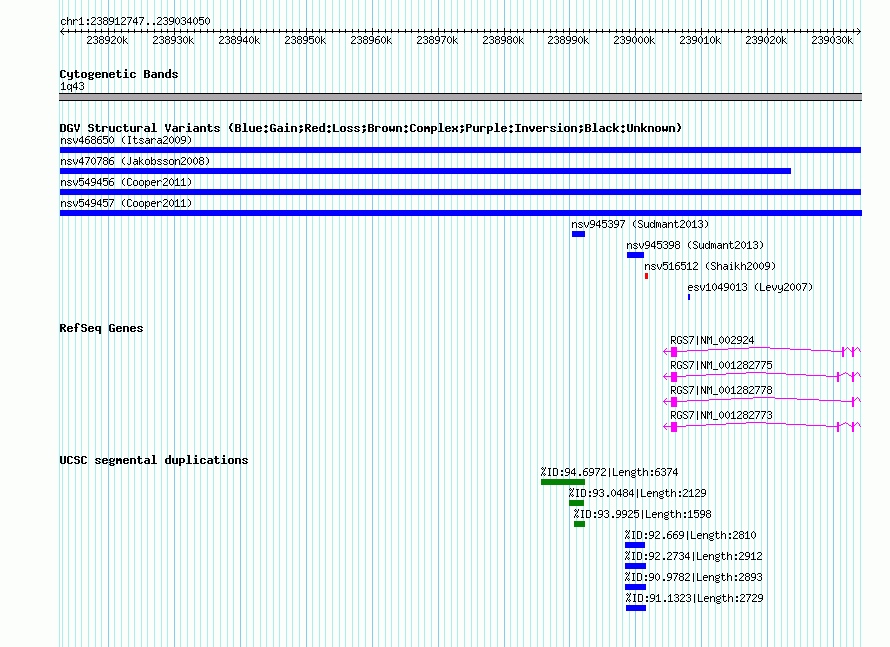Select the blue gain bar for nsv470786
890x647 pixels.
click(425, 171)
